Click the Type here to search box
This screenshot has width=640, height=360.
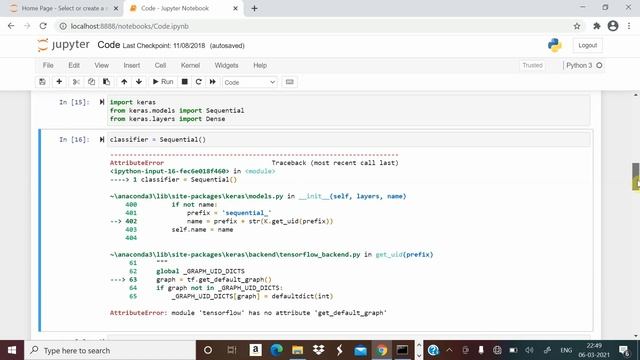[x=110, y=350]
